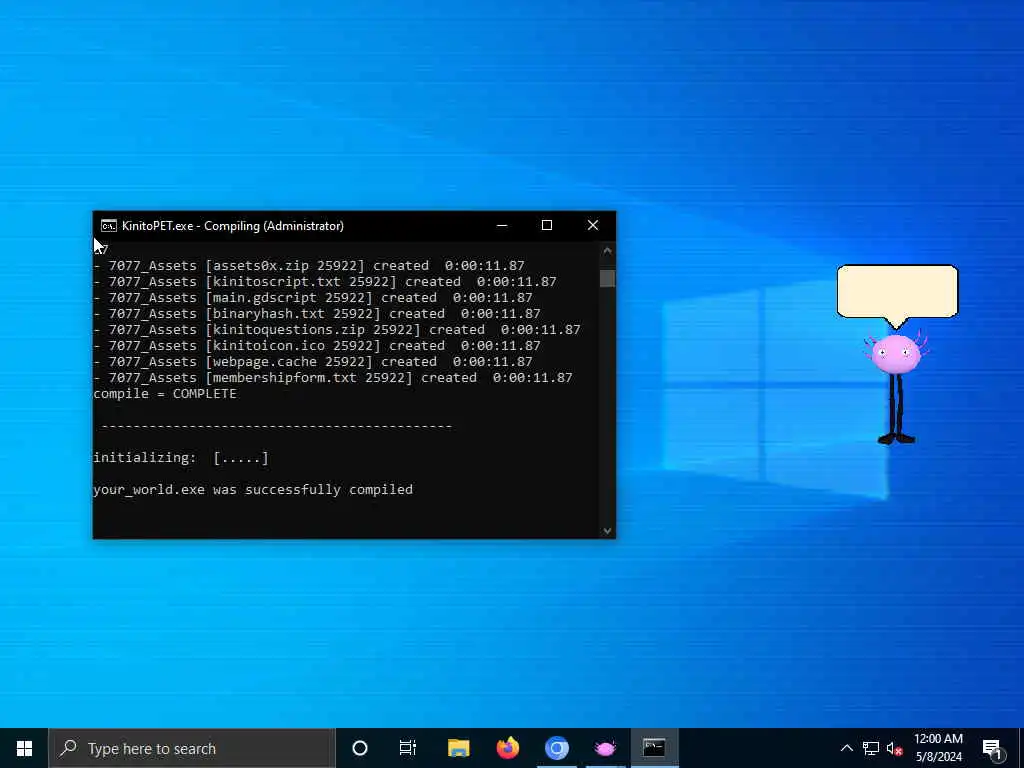Viewport: 1024px width, 768px height.
Task: Click the Show desktop sliver at taskbar end
Action: click(1021, 748)
